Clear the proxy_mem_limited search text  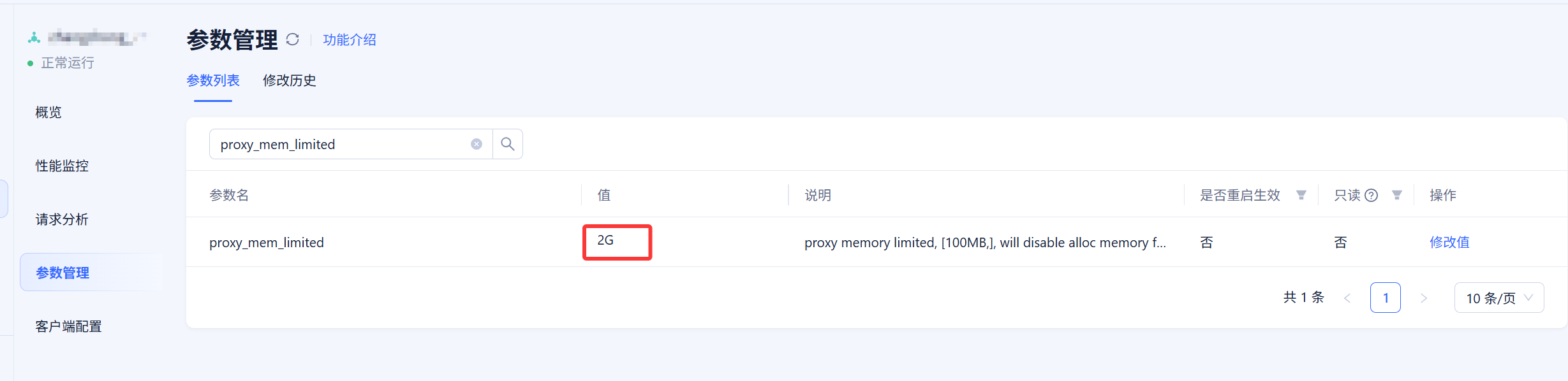477,144
